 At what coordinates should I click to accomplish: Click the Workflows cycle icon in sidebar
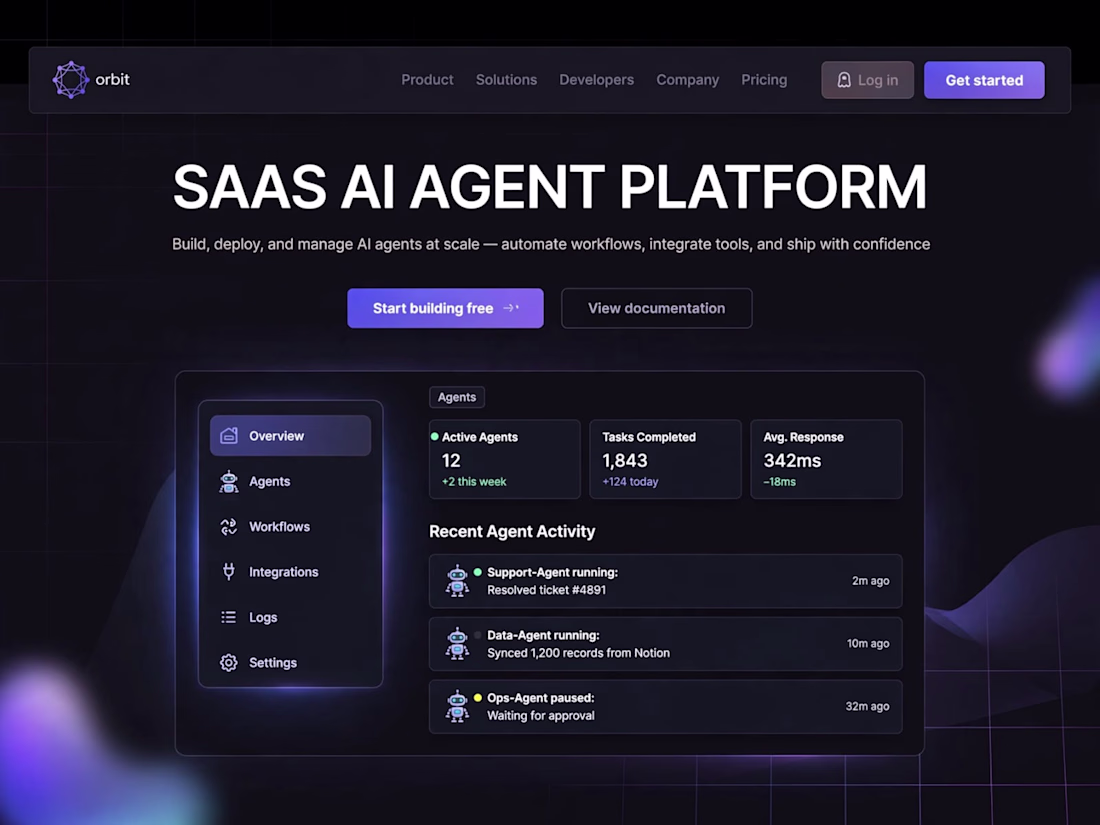click(x=229, y=527)
